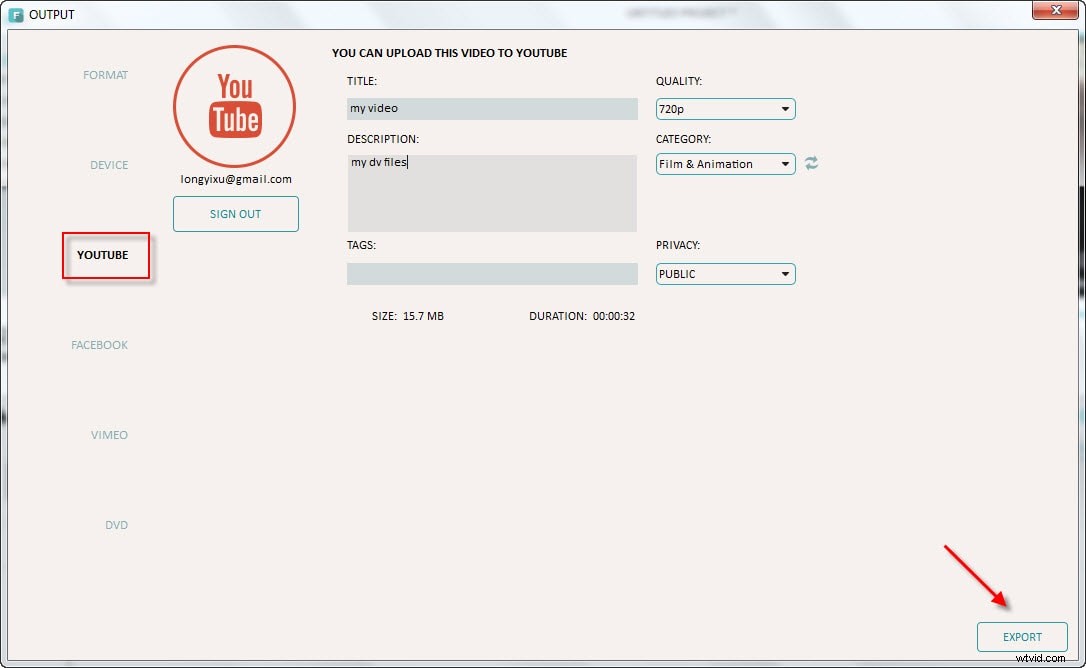
Task: Select the DEVICE tab
Action: click(x=108, y=164)
